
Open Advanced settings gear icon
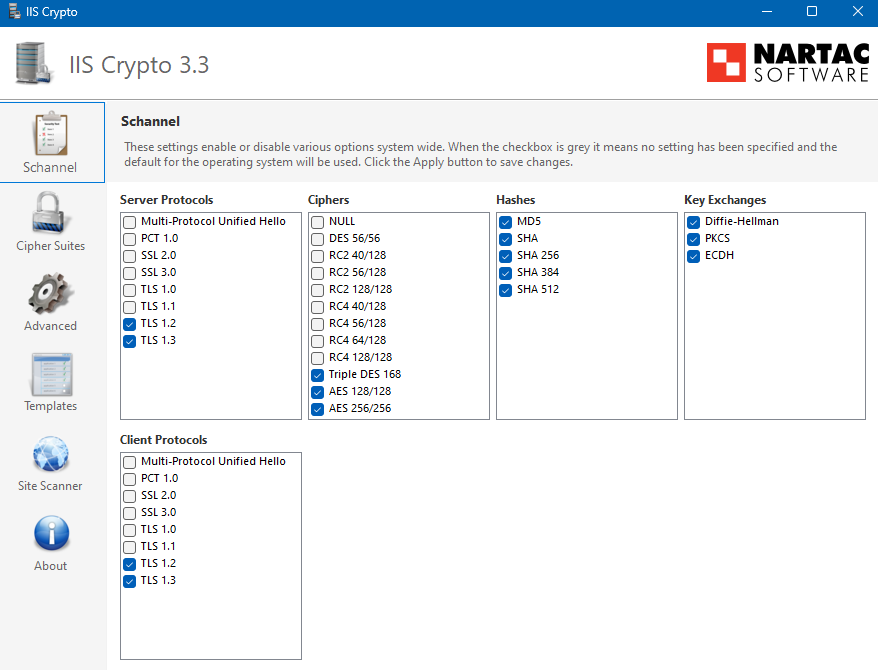(51, 293)
